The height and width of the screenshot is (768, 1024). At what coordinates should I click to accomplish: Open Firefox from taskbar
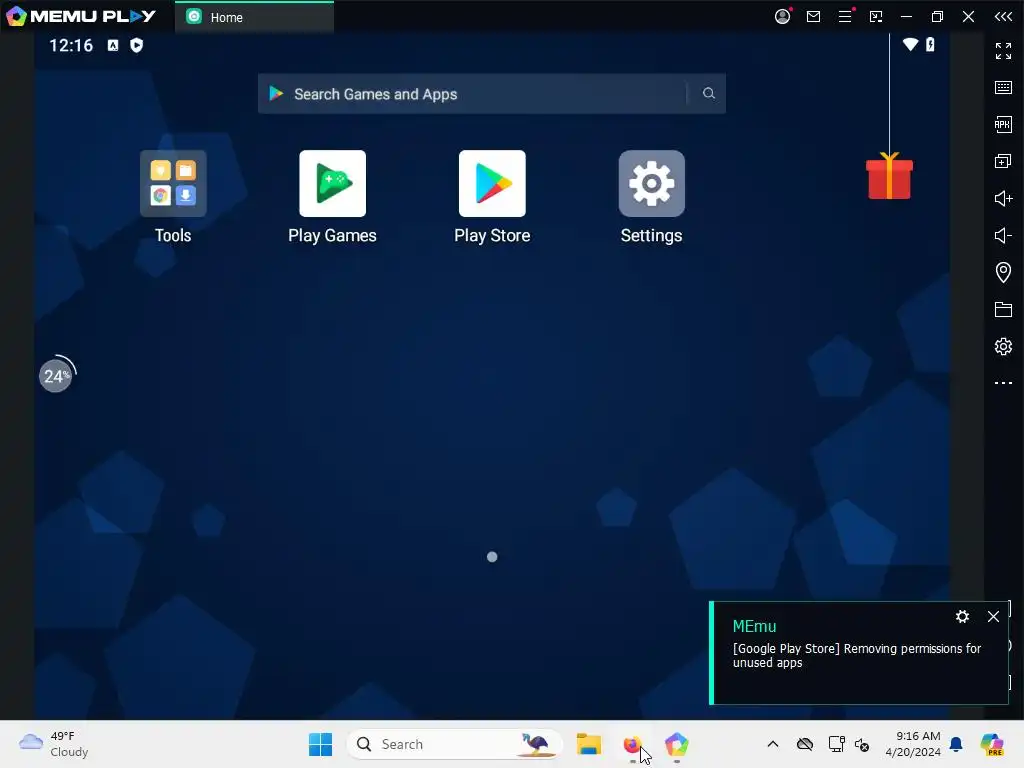[632, 744]
